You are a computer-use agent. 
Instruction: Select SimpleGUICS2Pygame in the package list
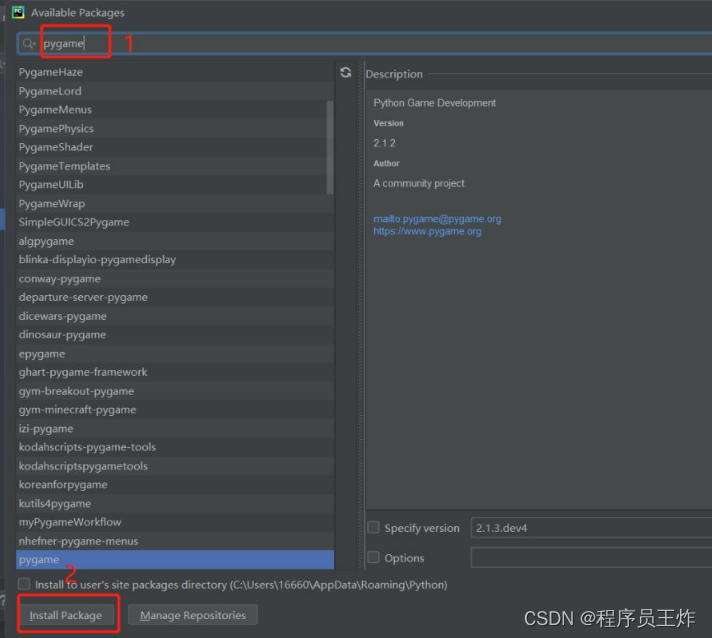click(x=175, y=222)
